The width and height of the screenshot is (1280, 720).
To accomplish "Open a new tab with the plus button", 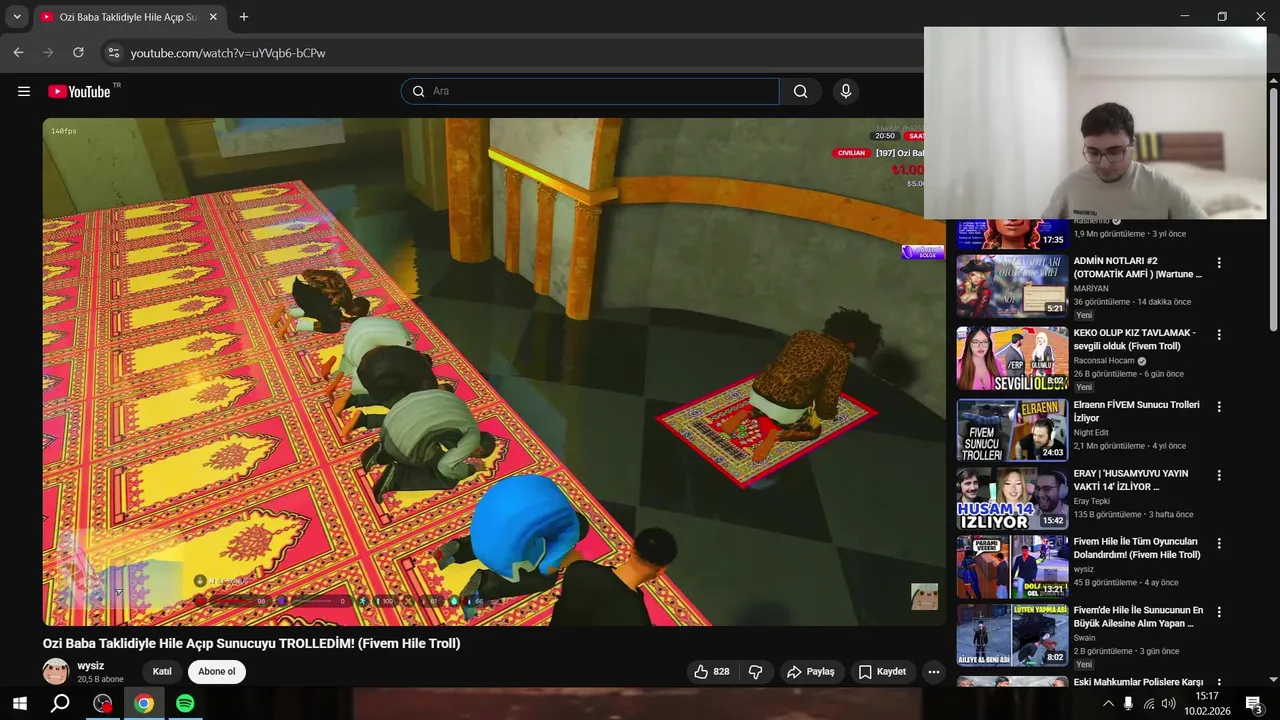I will [x=244, y=17].
